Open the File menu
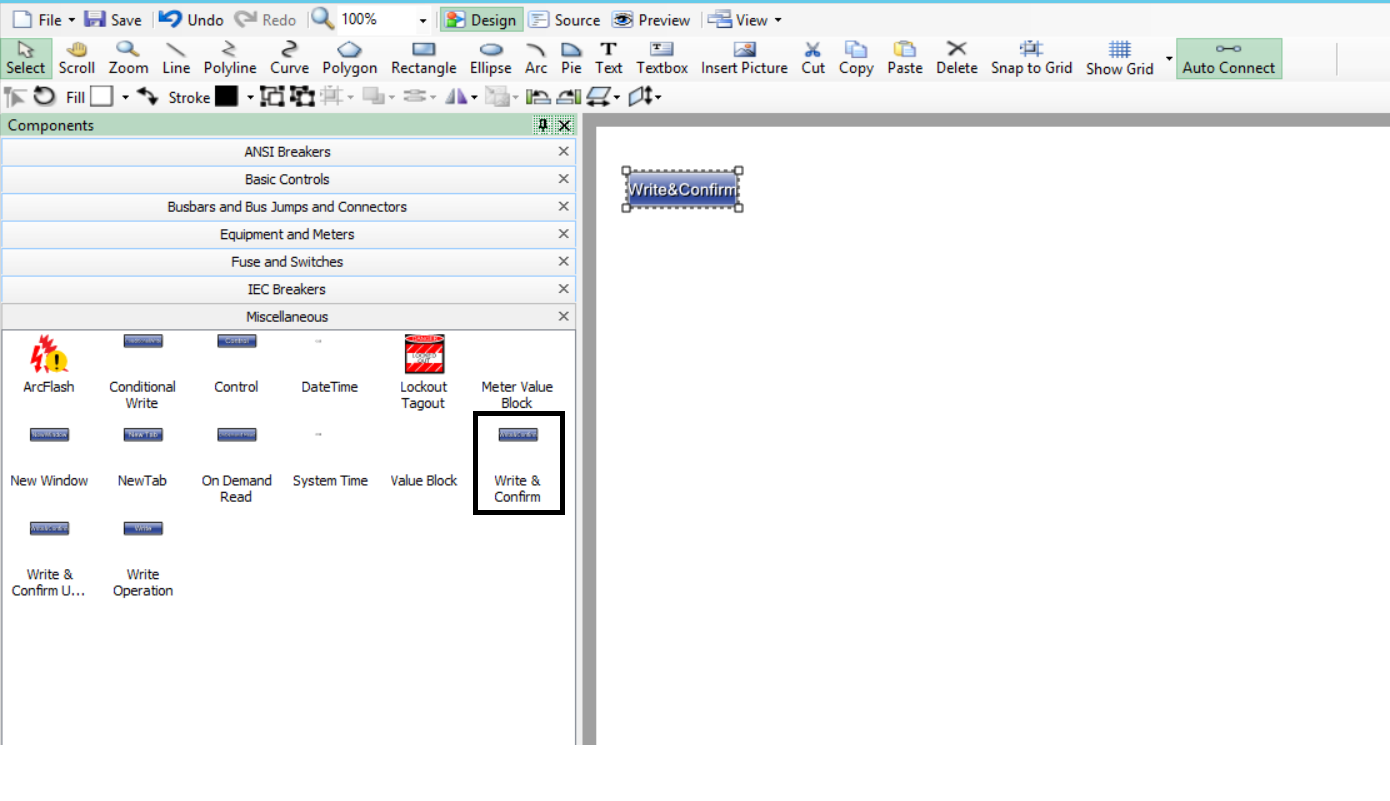Image resolution: width=1390 pixels, height=801 pixels. tap(42, 20)
